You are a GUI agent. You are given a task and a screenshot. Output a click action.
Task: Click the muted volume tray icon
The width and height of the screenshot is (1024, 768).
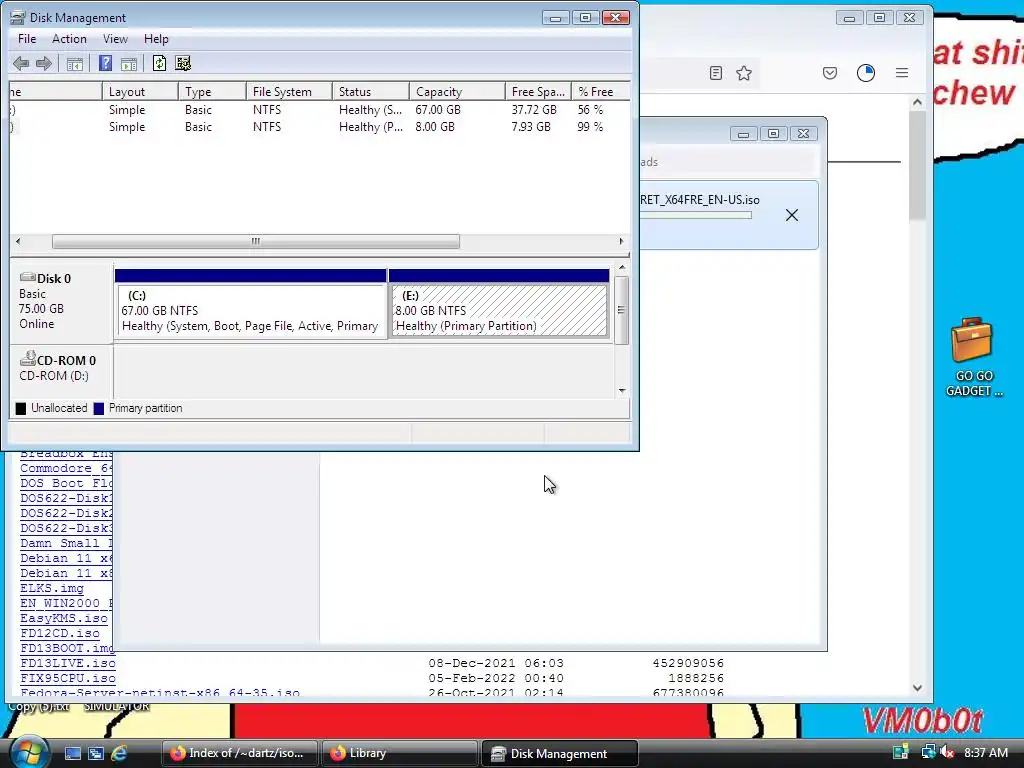(x=947, y=753)
